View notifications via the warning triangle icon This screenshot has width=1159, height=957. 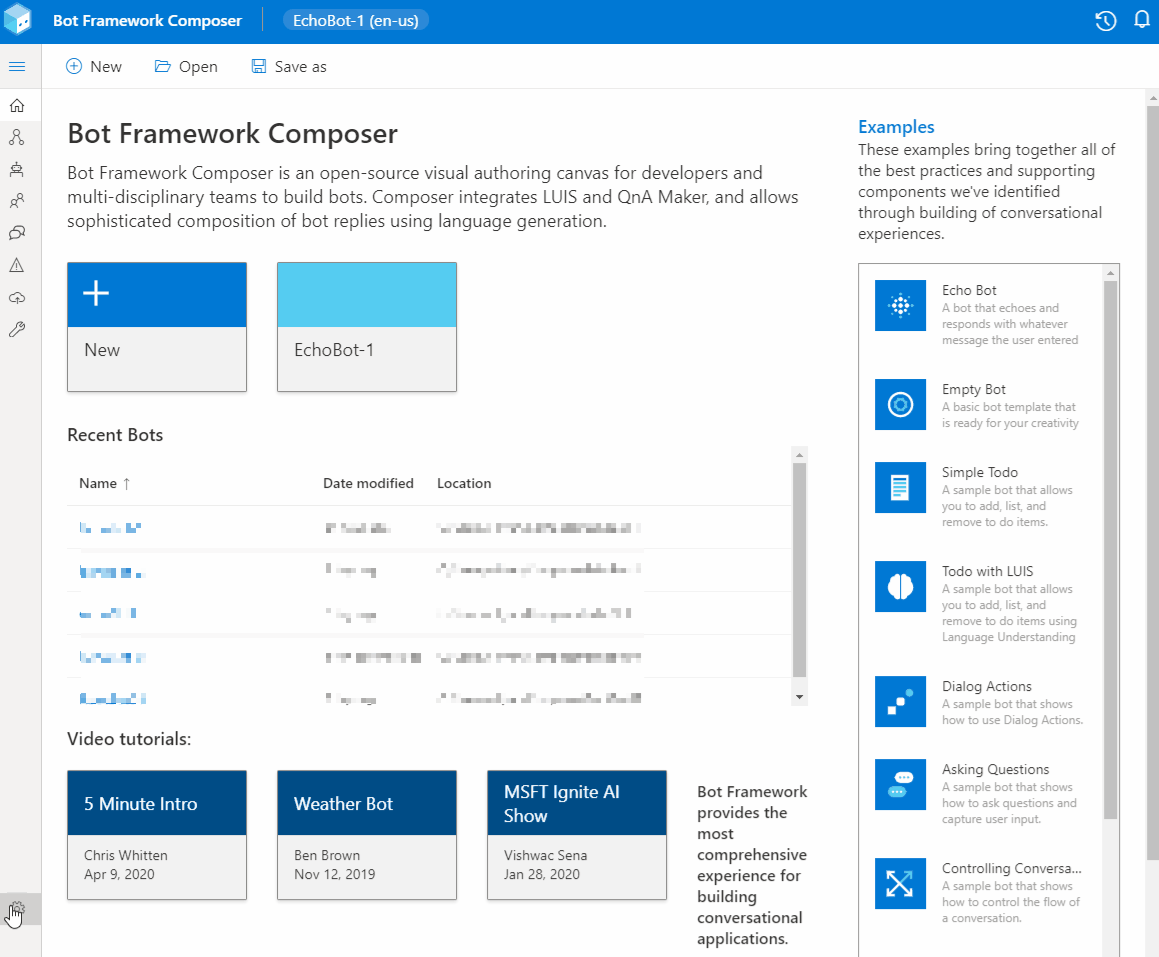tap(18, 265)
